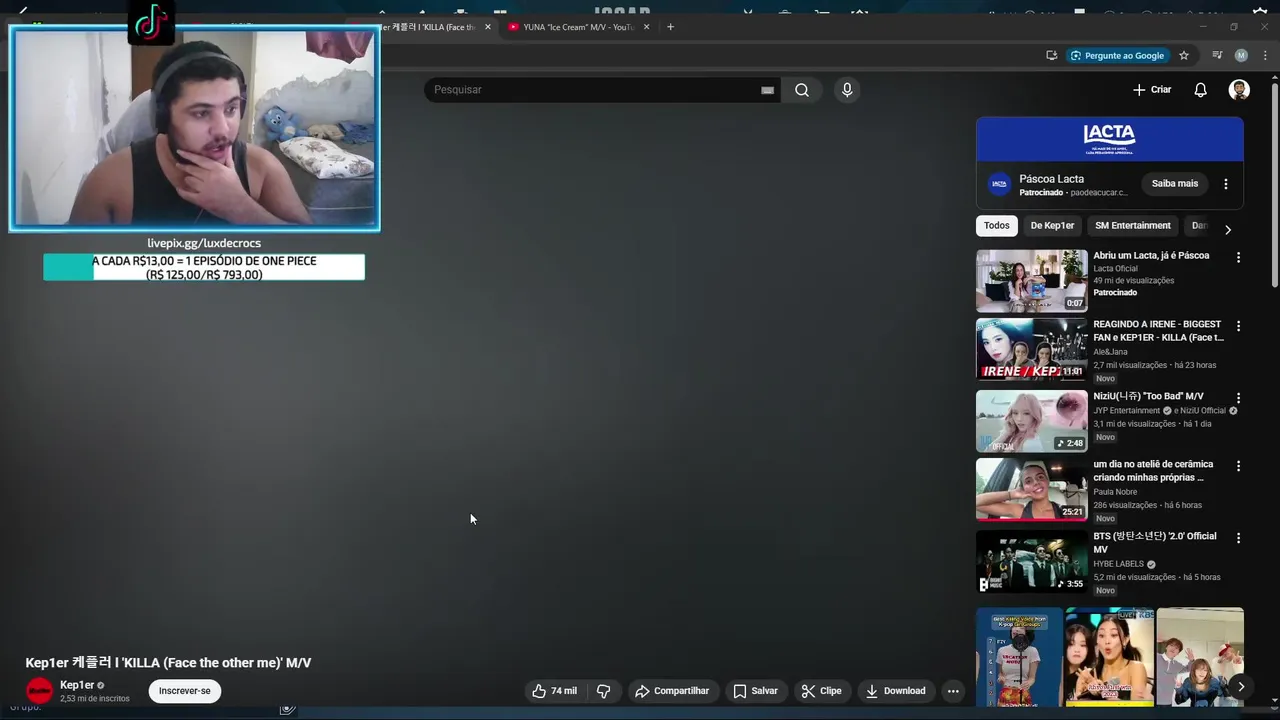The height and width of the screenshot is (720, 1280).
Task: Close the Kep1er KILLA browser tab
Action: pyautogui.click(x=488, y=27)
